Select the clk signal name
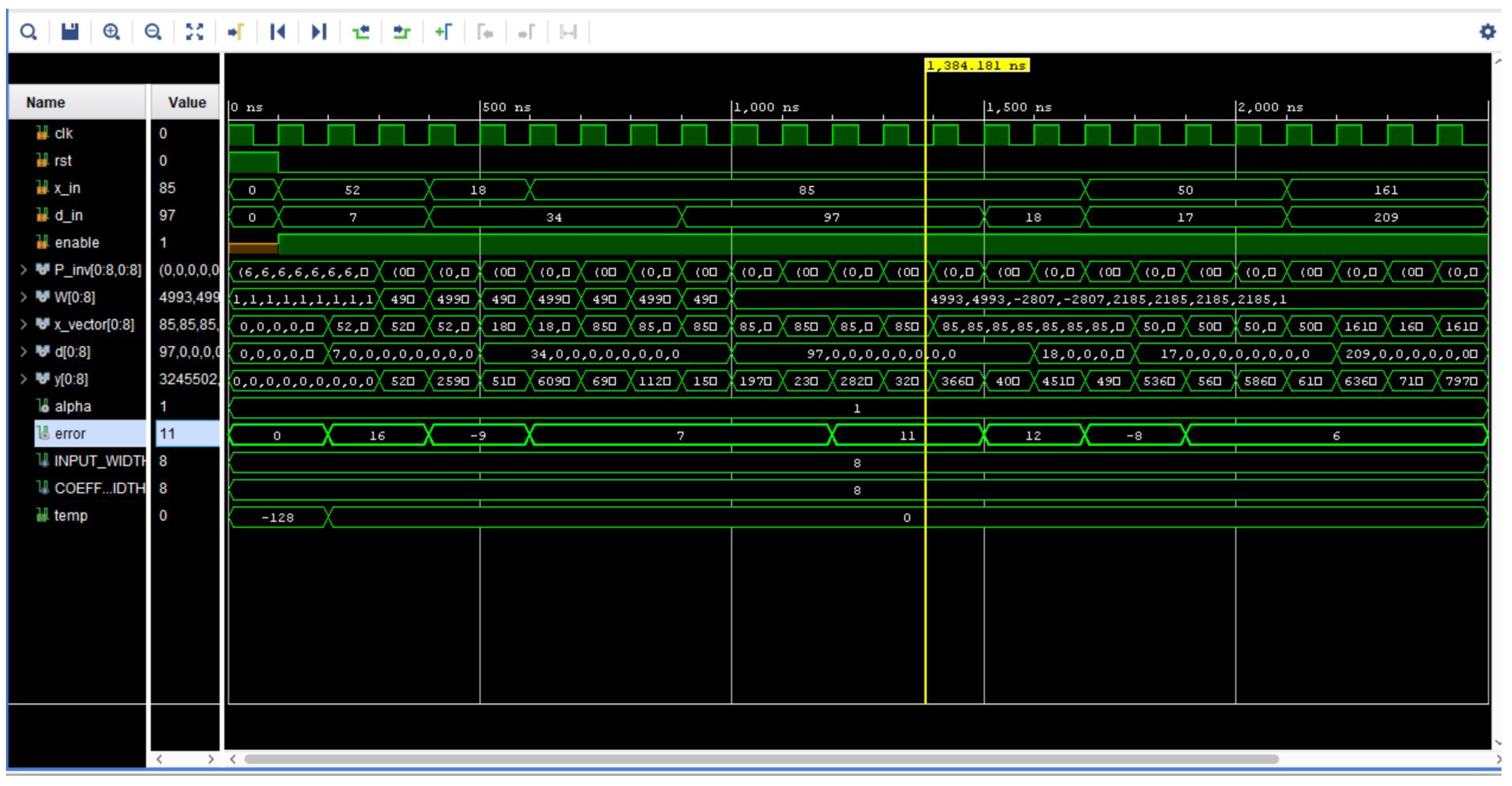The height and width of the screenshot is (786, 1512). tap(63, 134)
